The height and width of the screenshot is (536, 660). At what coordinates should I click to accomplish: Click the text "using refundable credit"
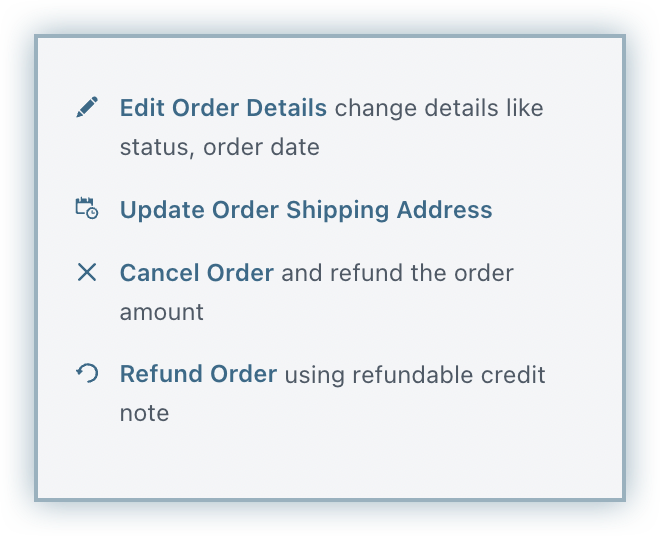[x=415, y=375]
